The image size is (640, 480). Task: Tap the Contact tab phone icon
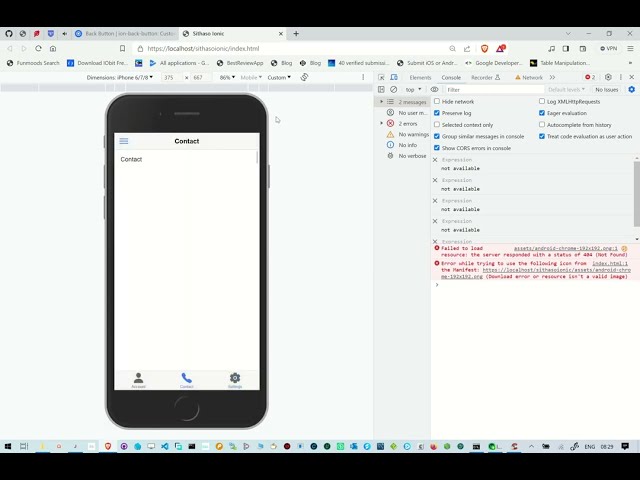[187, 378]
